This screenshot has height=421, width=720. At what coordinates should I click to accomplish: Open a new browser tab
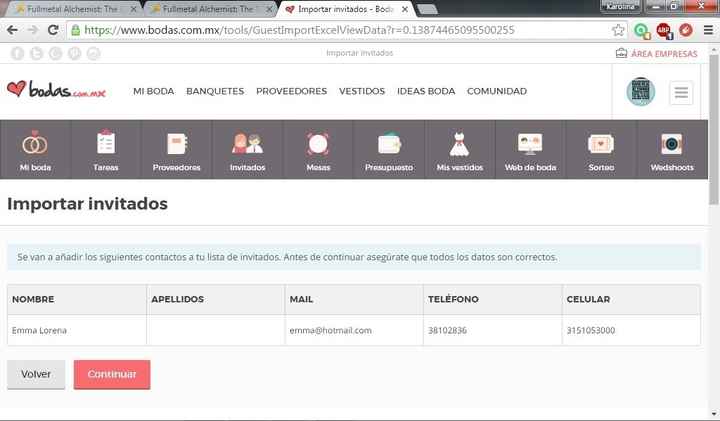(428, 9)
